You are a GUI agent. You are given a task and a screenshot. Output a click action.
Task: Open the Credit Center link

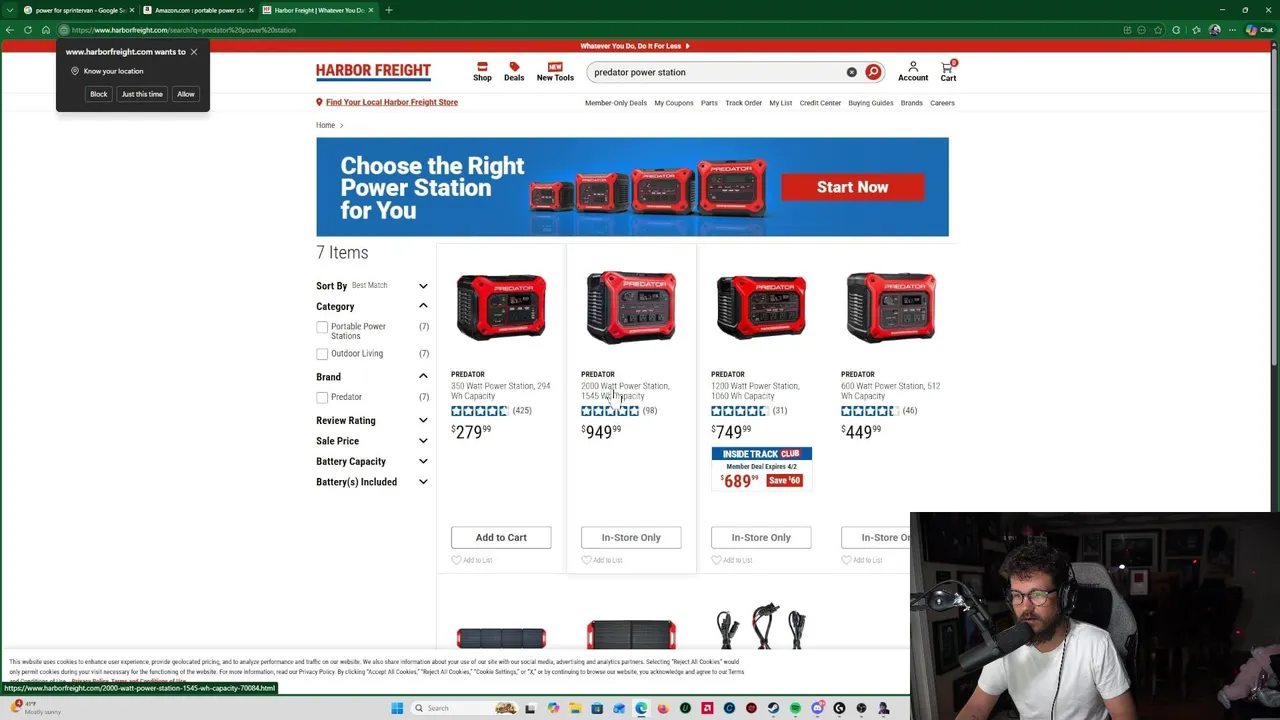click(820, 103)
